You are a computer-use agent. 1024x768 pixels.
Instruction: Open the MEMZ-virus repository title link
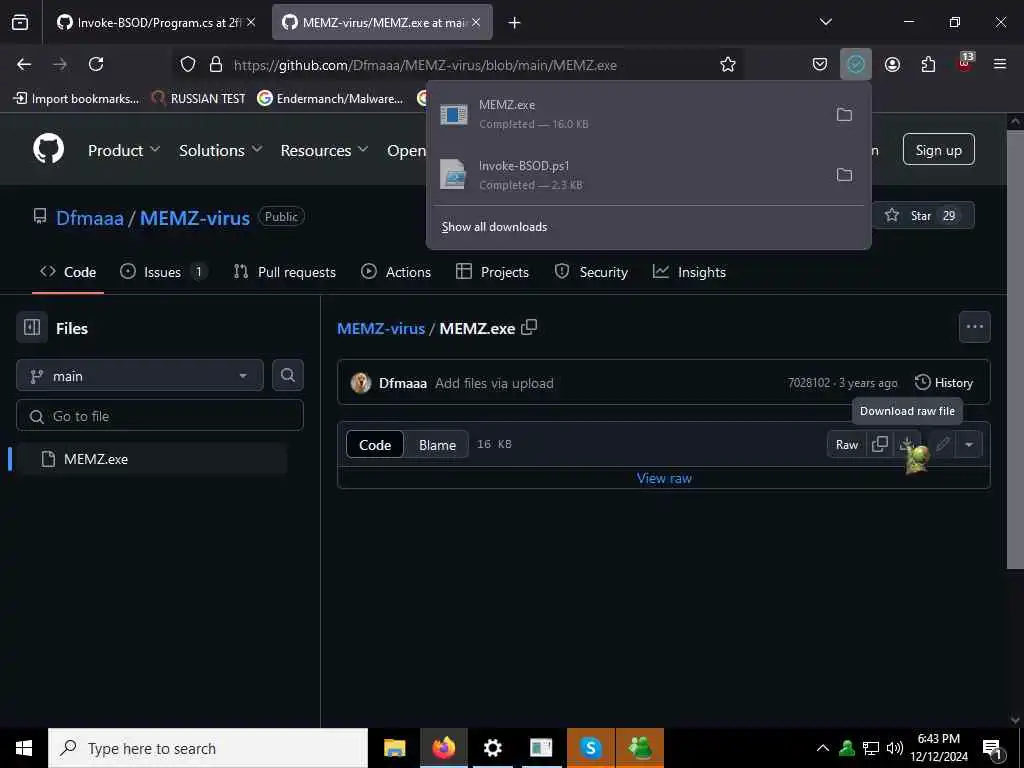[195, 217]
